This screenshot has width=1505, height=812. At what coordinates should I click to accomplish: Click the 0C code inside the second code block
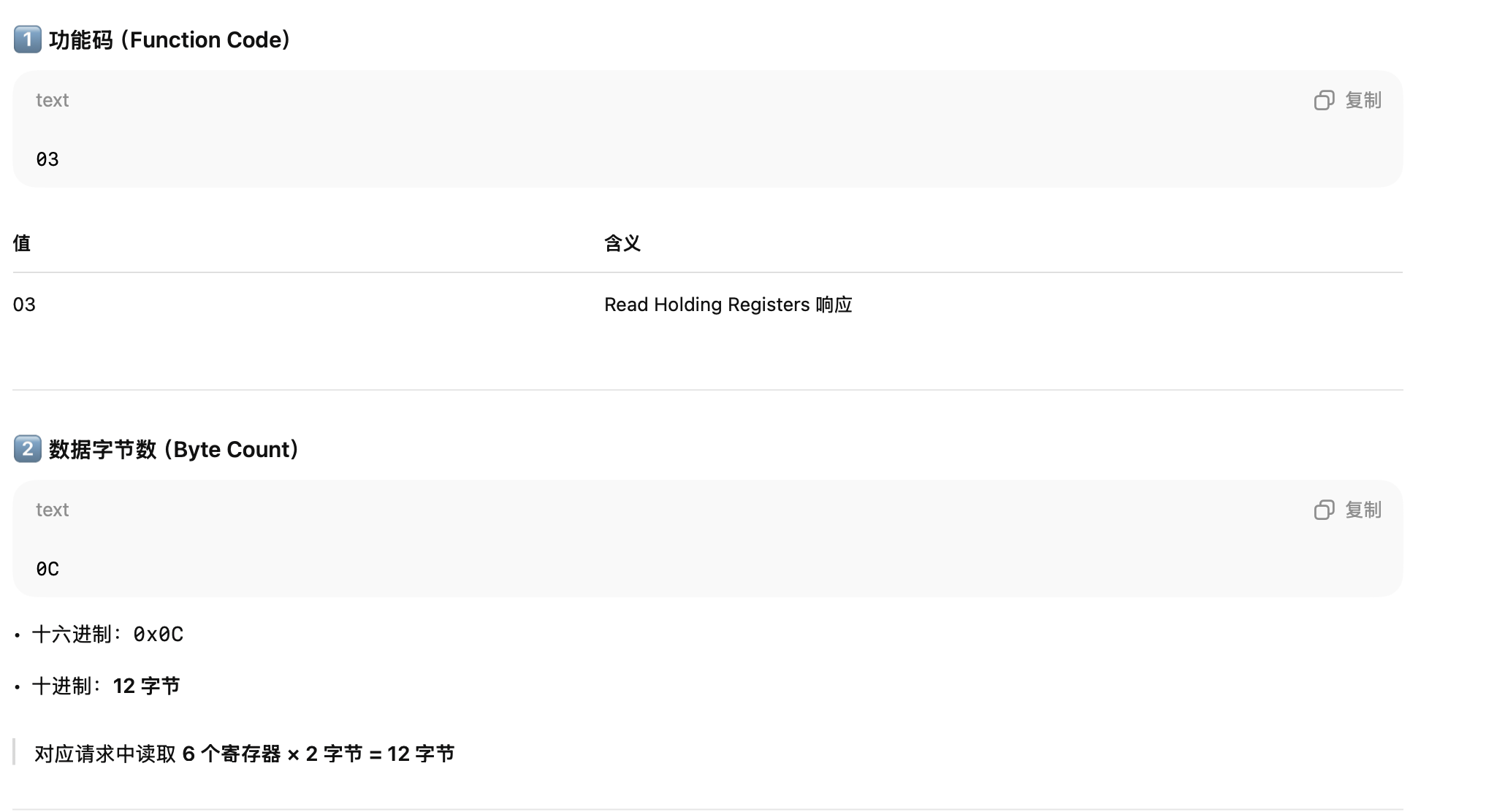click(x=47, y=569)
